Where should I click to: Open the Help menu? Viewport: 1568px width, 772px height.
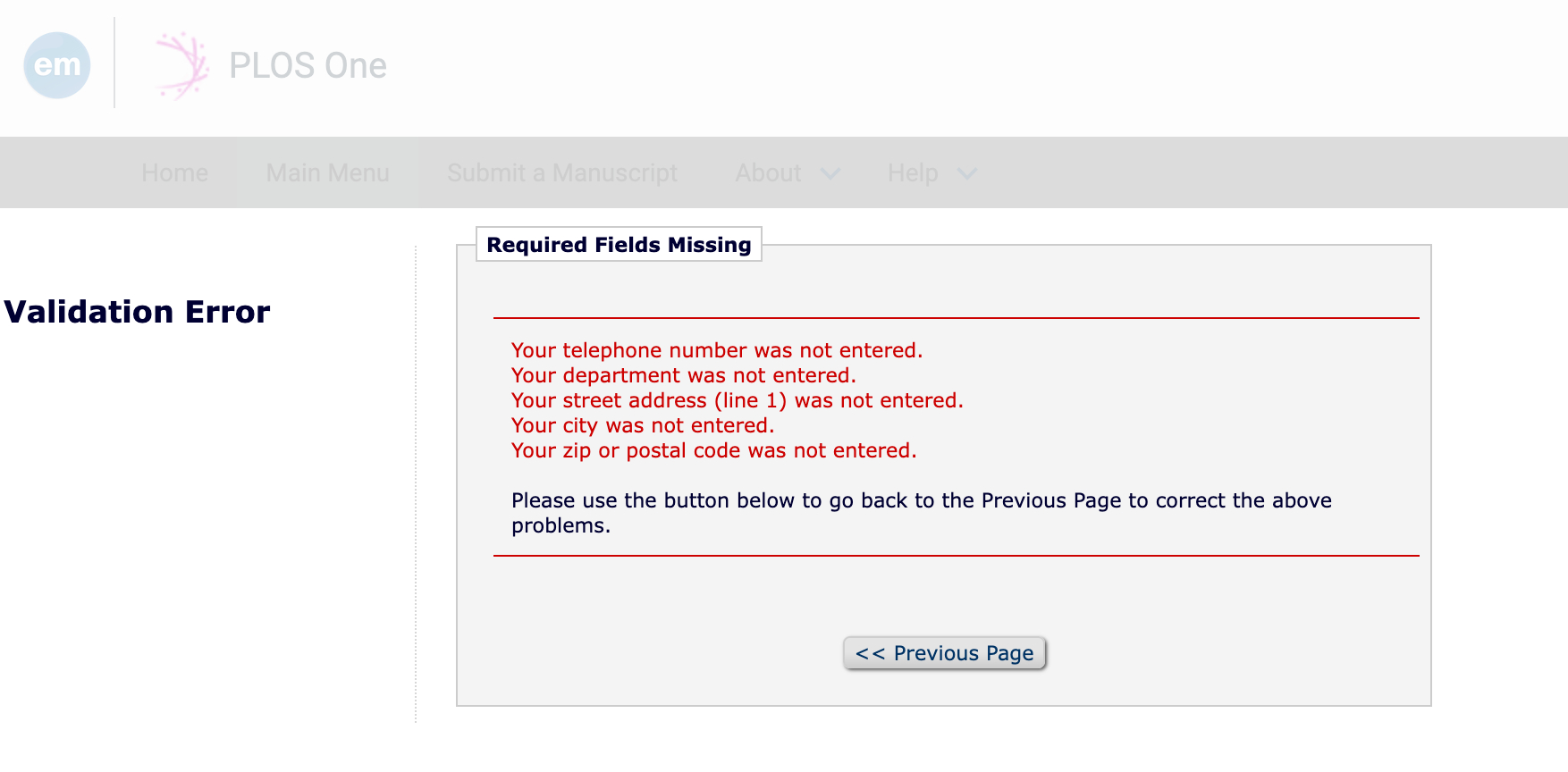pos(912,172)
